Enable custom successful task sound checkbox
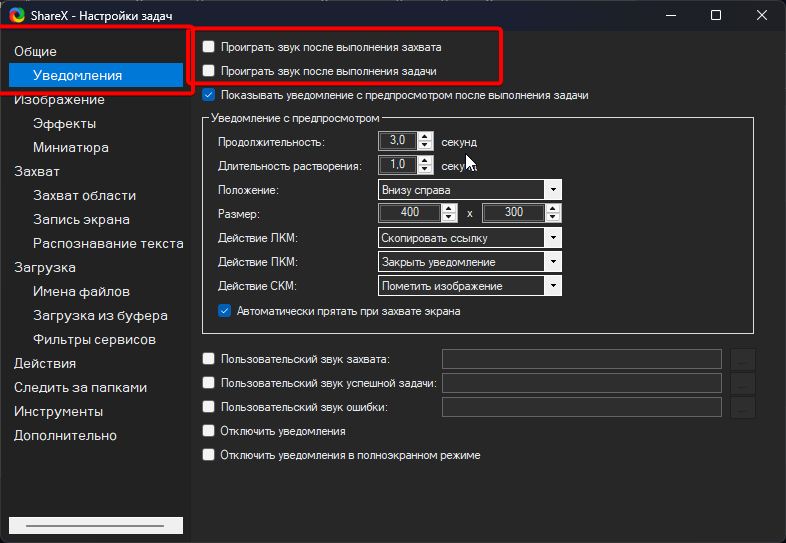Screen dimensions: 786x543 pos(209,383)
